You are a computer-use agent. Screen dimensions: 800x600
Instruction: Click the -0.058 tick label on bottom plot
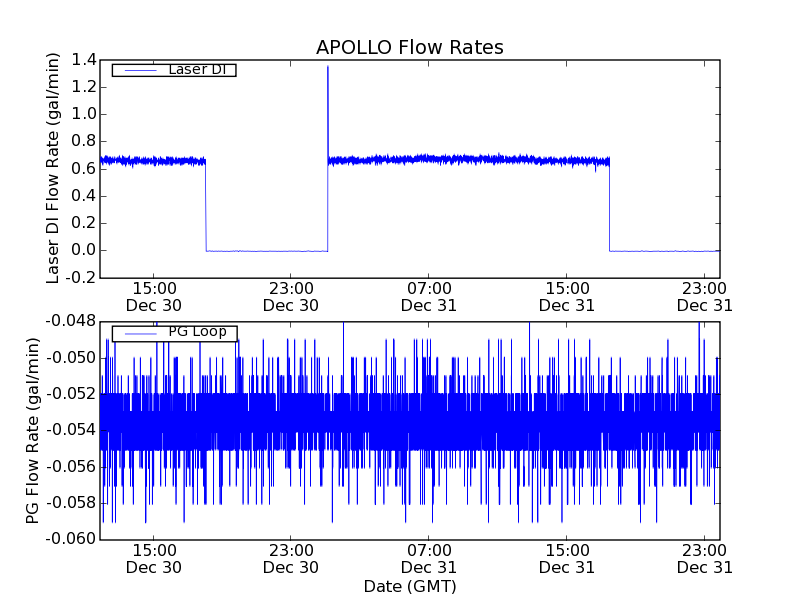[71, 503]
